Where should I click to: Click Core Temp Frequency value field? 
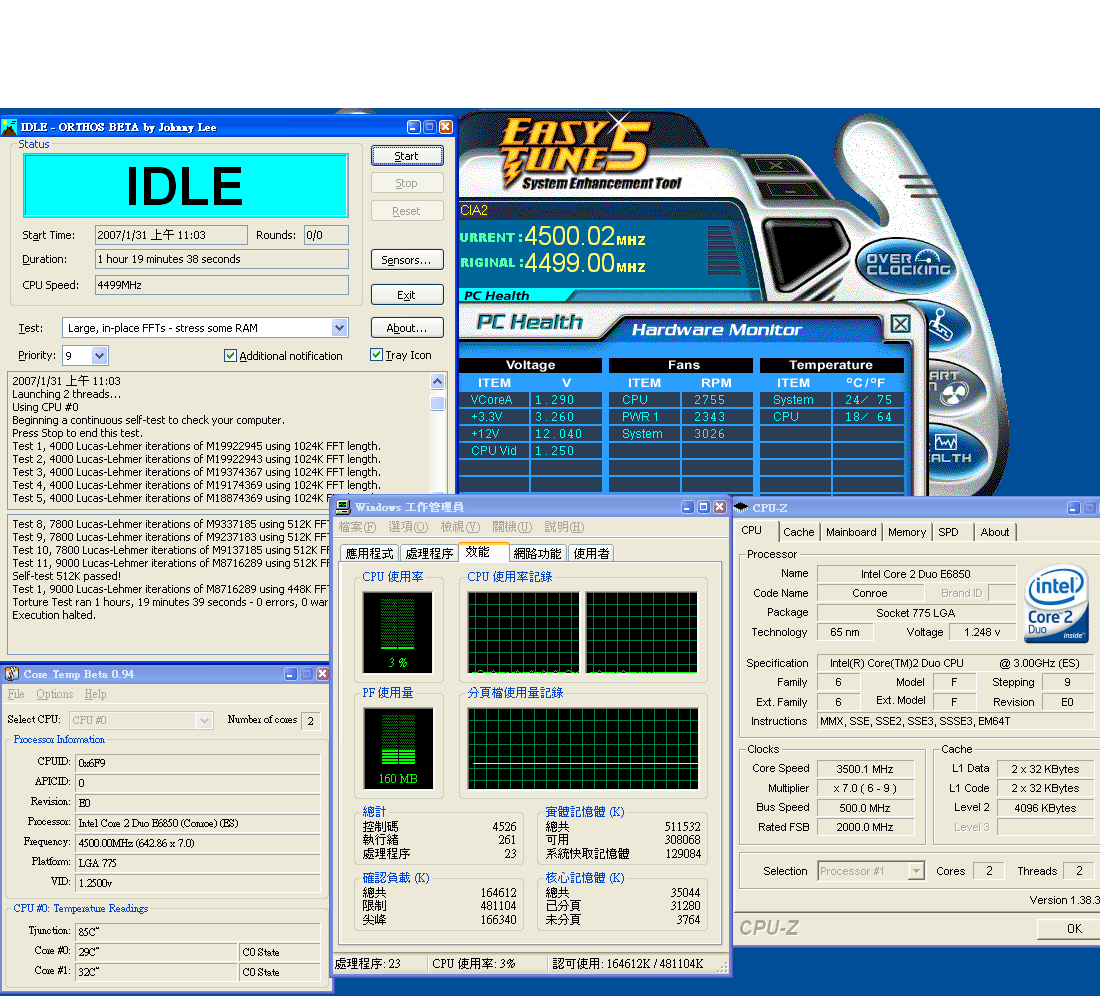pyautogui.click(x=199, y=843)
